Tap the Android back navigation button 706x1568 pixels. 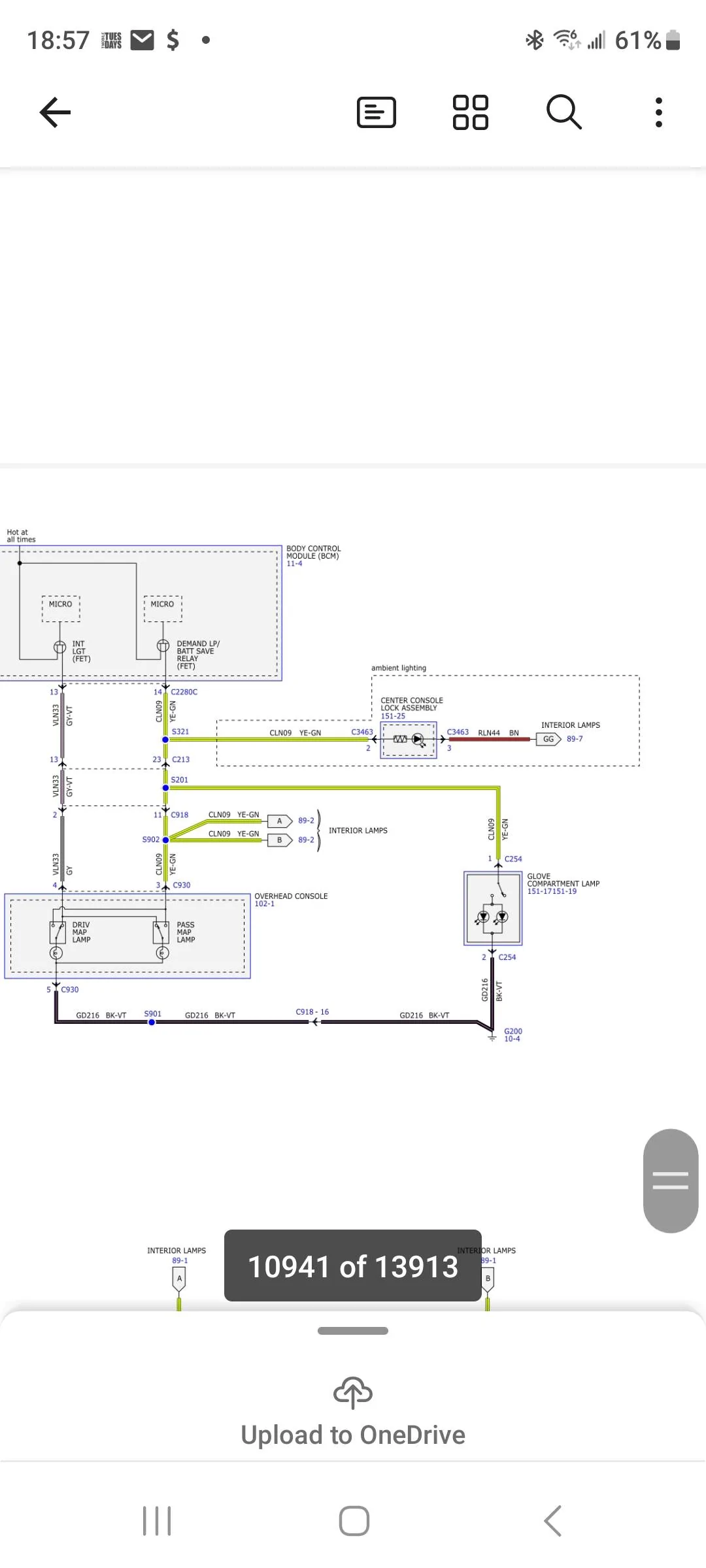click(x=552, y=1521)
